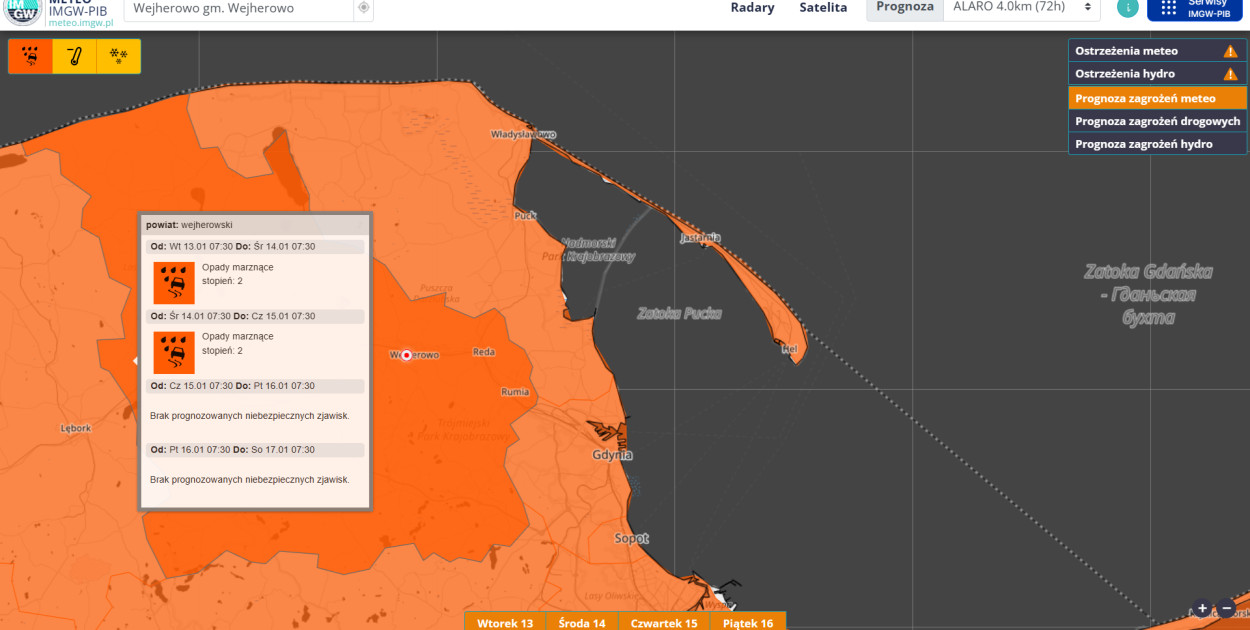This screenshot has width=1250, height=630.
Task: Zoom out the map with minus button
Action: [x=1227, y=608]
